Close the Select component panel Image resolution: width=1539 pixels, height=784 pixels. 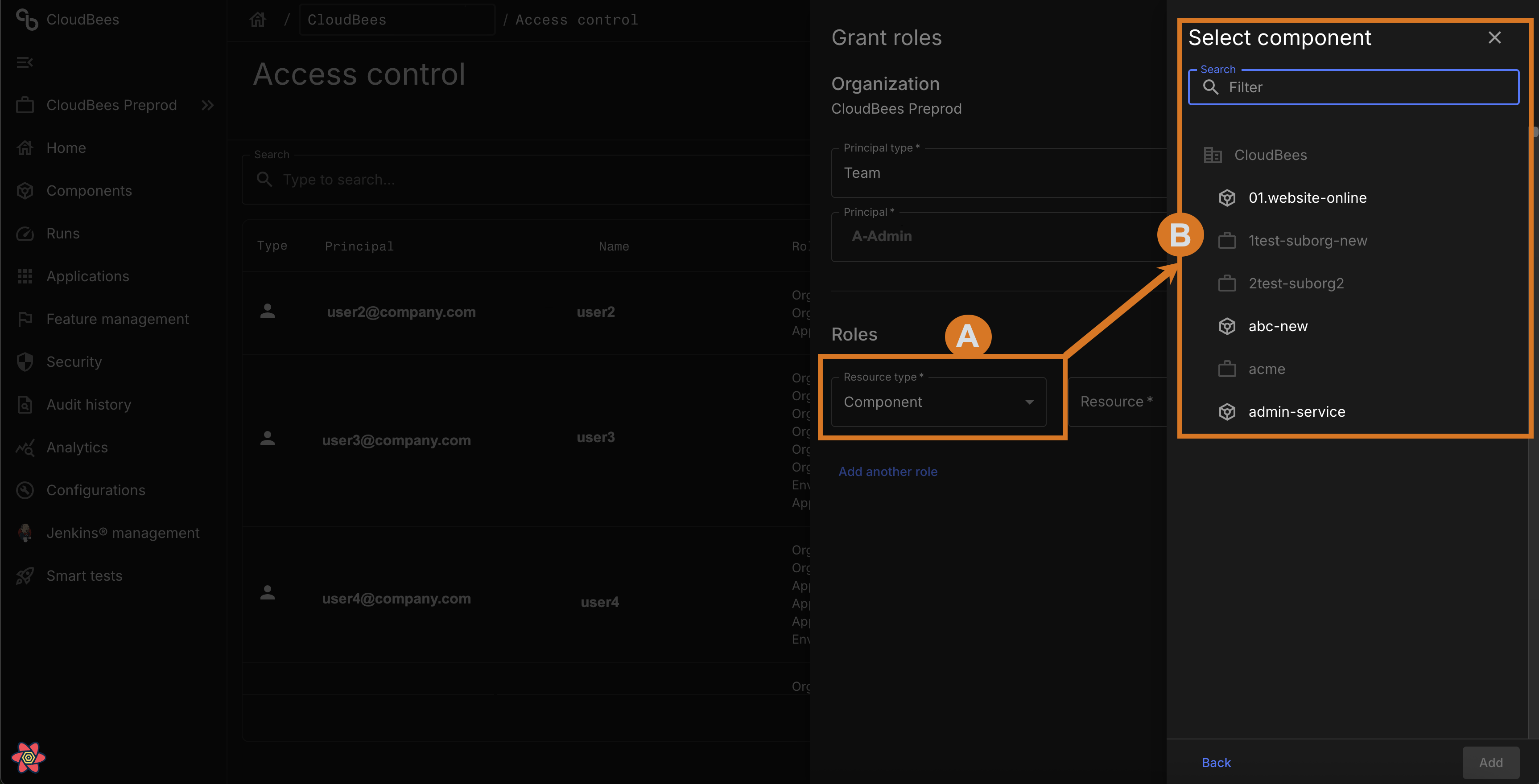click(1494, 37)
